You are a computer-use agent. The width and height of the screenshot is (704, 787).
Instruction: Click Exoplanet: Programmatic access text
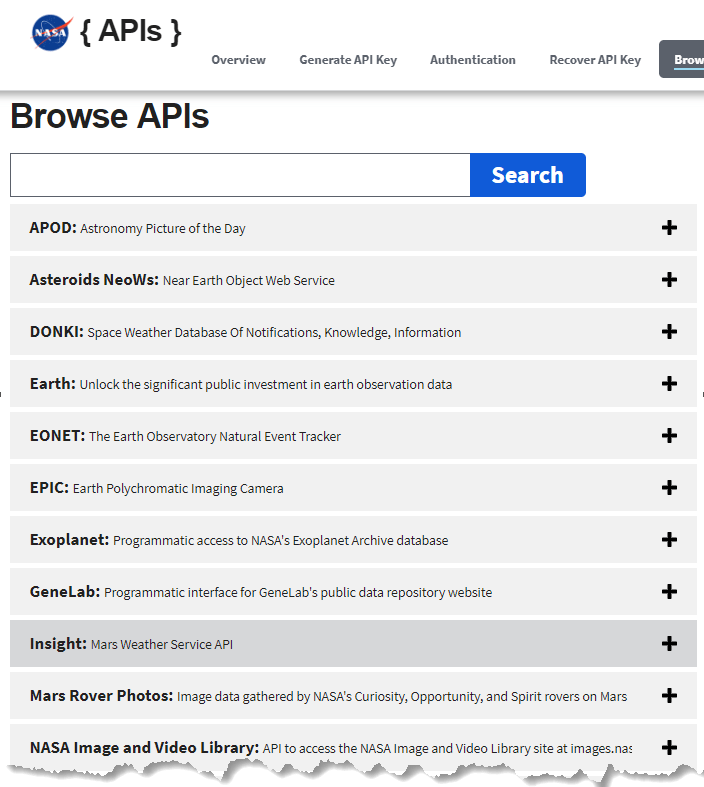point(239,540)
